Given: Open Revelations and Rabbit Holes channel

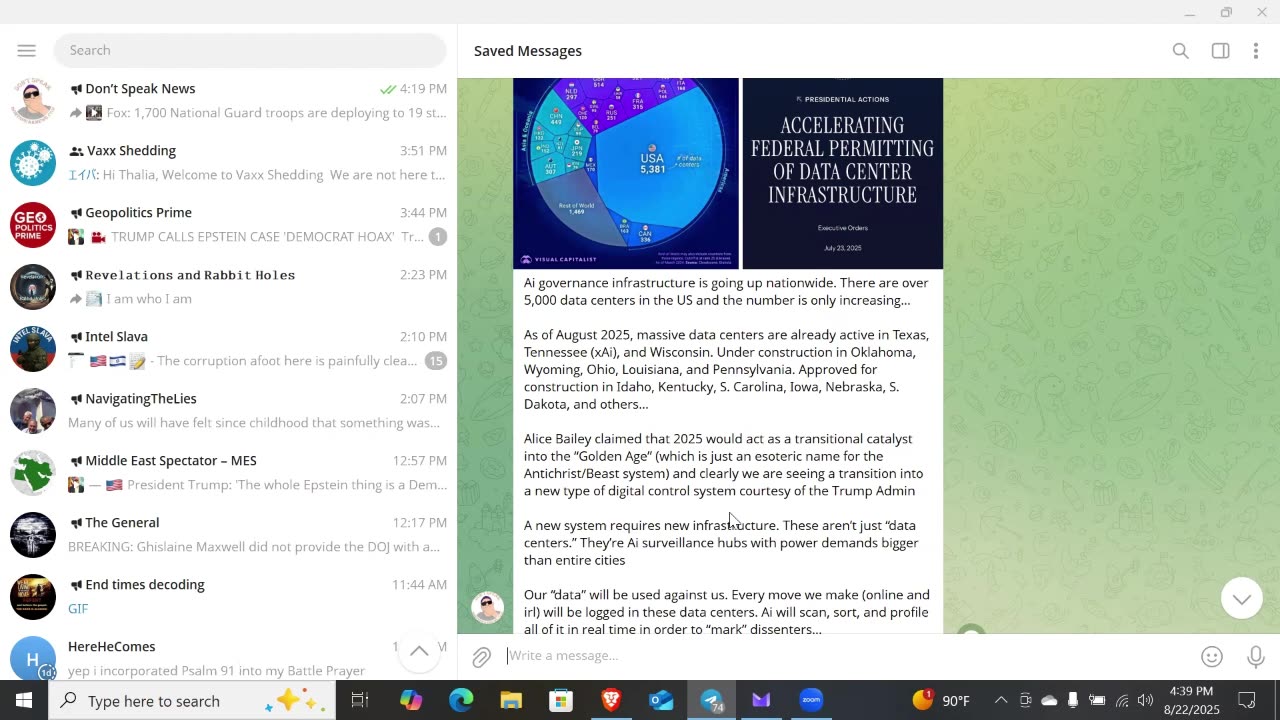Looking at the screenshot, I should (x=228, y=287).
